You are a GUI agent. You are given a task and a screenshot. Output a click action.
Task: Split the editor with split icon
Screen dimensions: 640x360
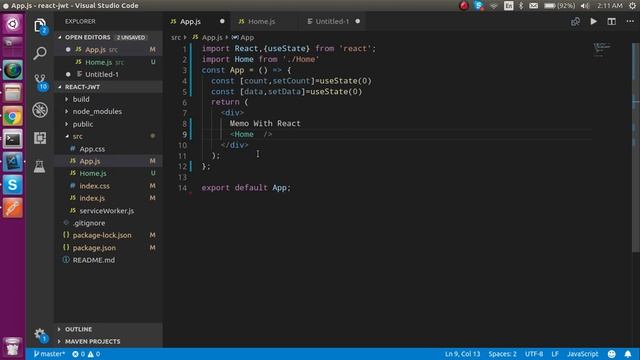611,21
